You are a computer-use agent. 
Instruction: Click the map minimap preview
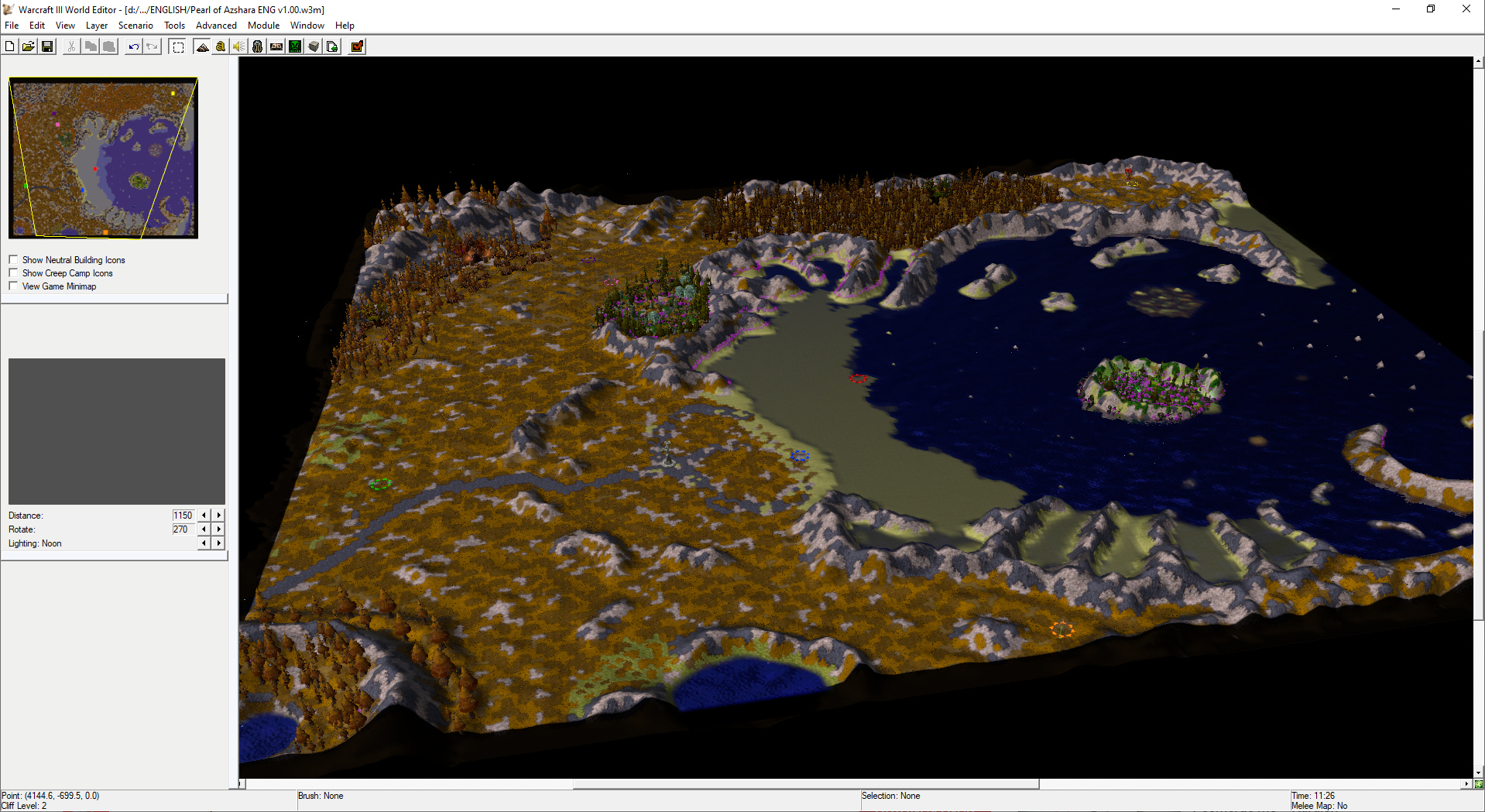pyautogui.click(x=103, y=158)
